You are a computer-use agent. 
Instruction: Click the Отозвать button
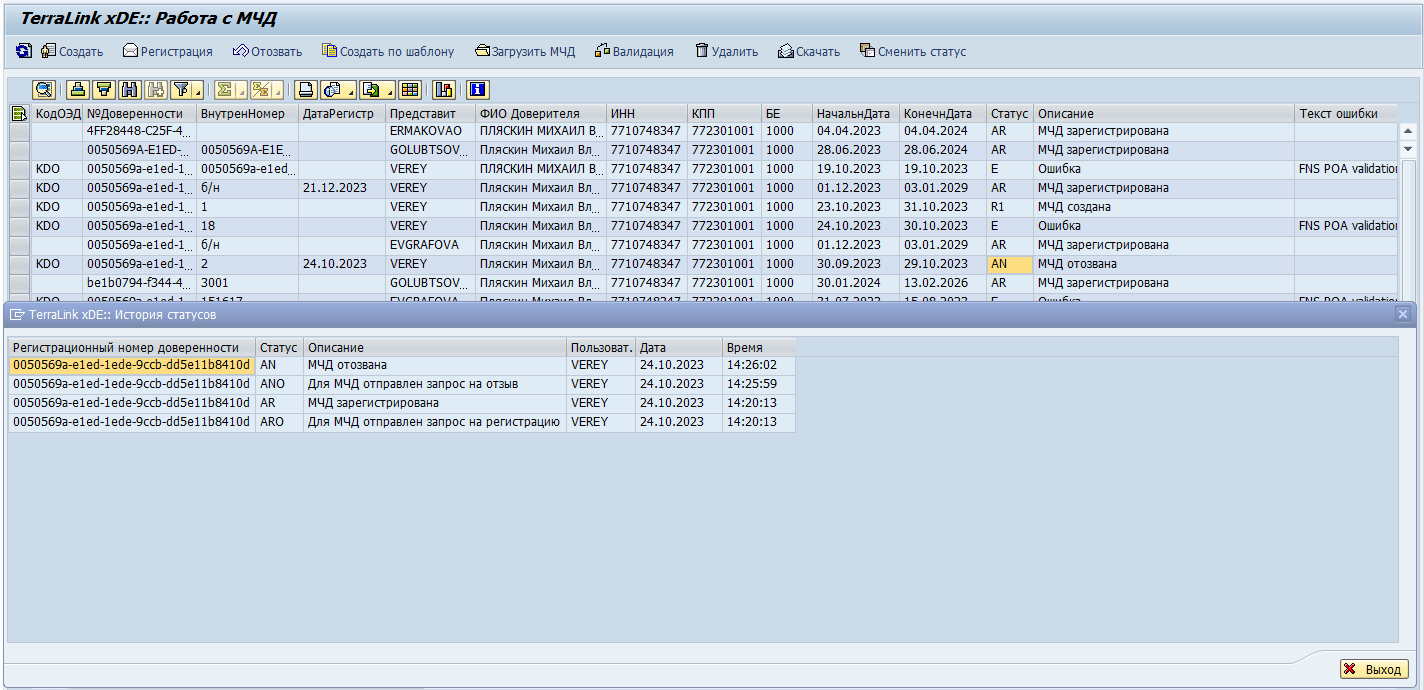click(267, 51)
